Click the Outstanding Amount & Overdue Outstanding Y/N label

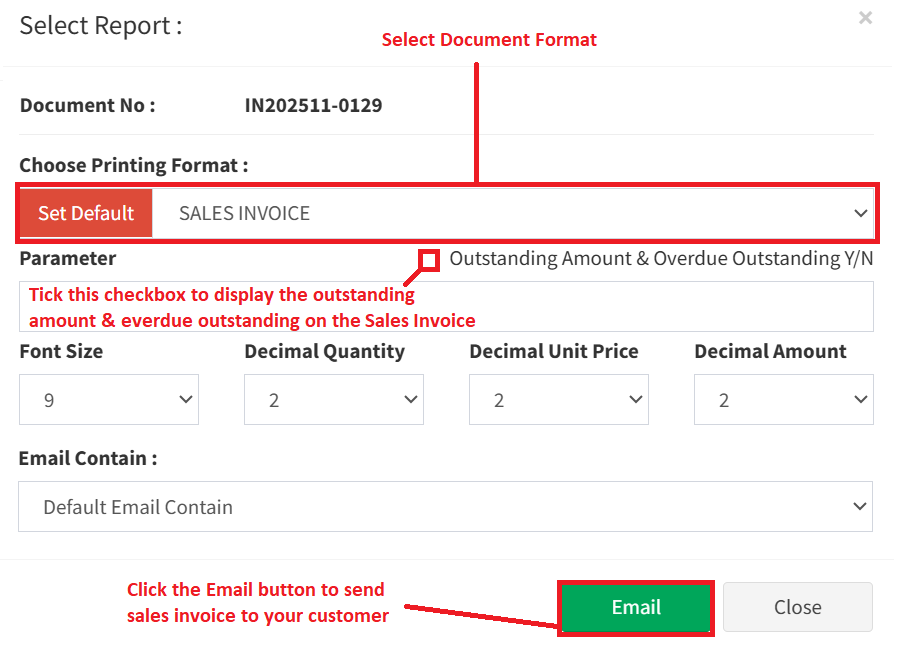(x=661, y=259)
